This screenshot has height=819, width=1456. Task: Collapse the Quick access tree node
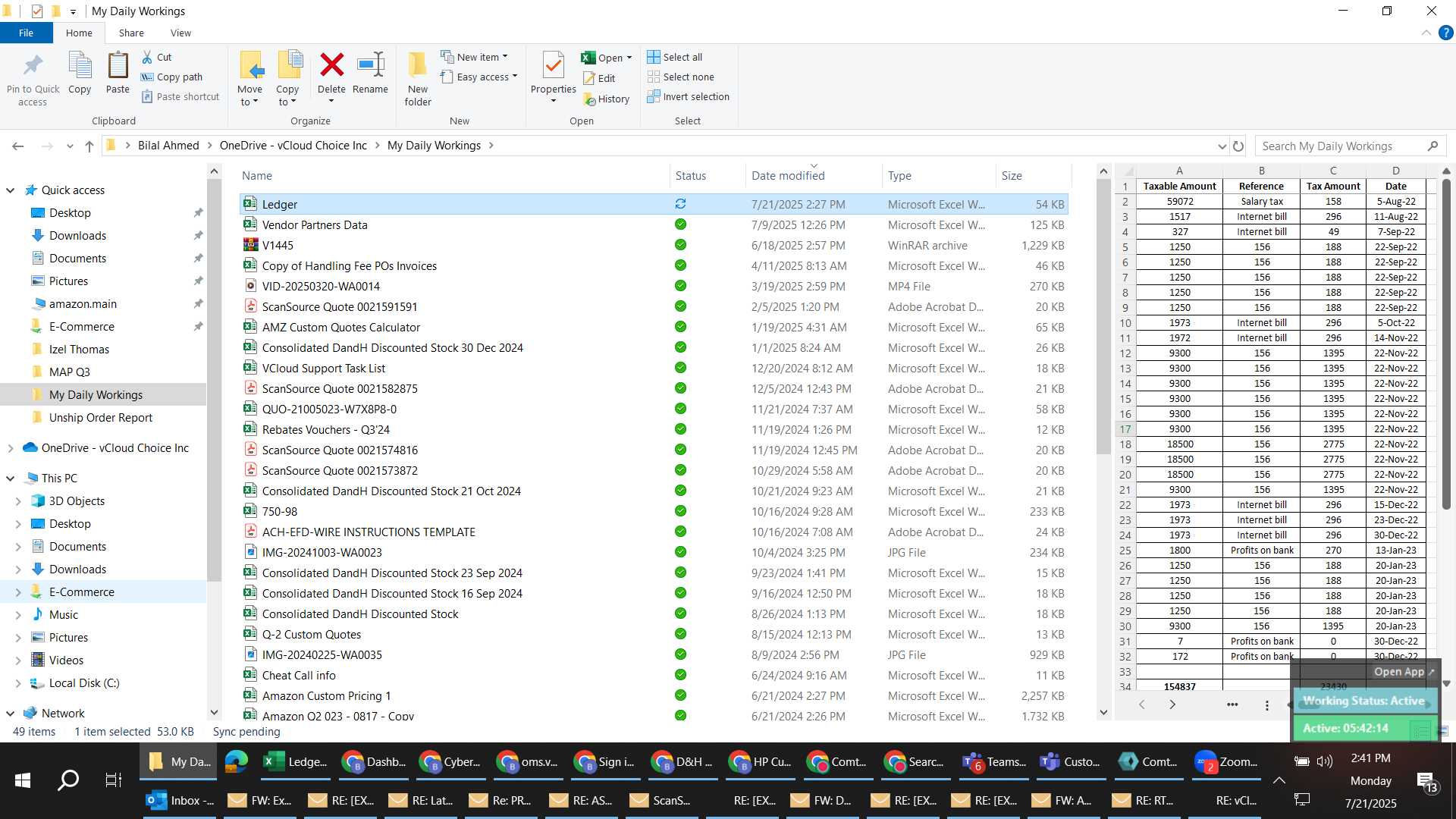pyautogui.click(x=11, y=190)
